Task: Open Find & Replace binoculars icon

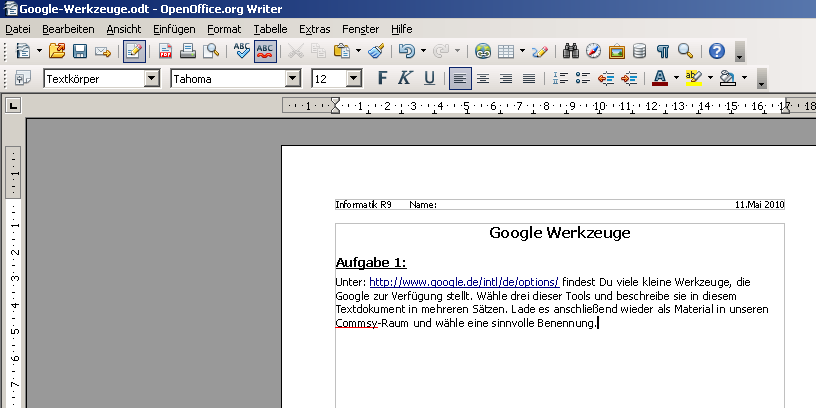Action: click(571, 51)
